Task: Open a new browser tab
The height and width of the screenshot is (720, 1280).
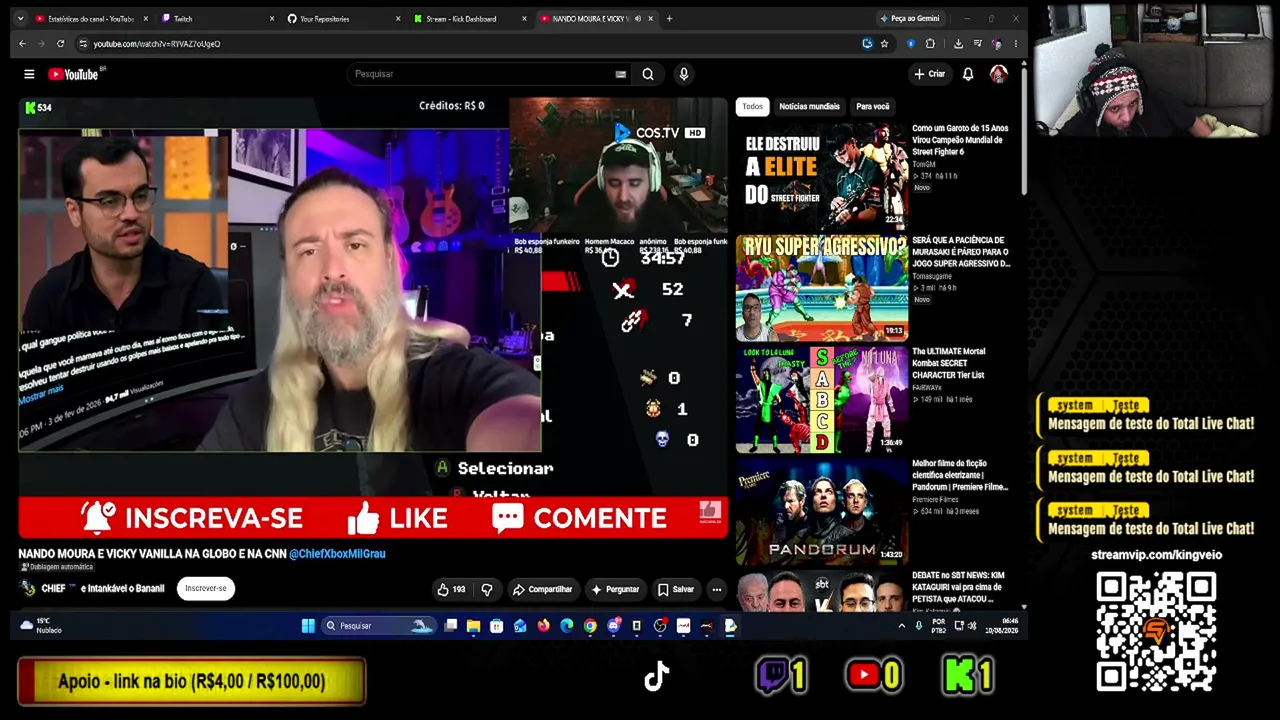Action: (x=669, y=19)
